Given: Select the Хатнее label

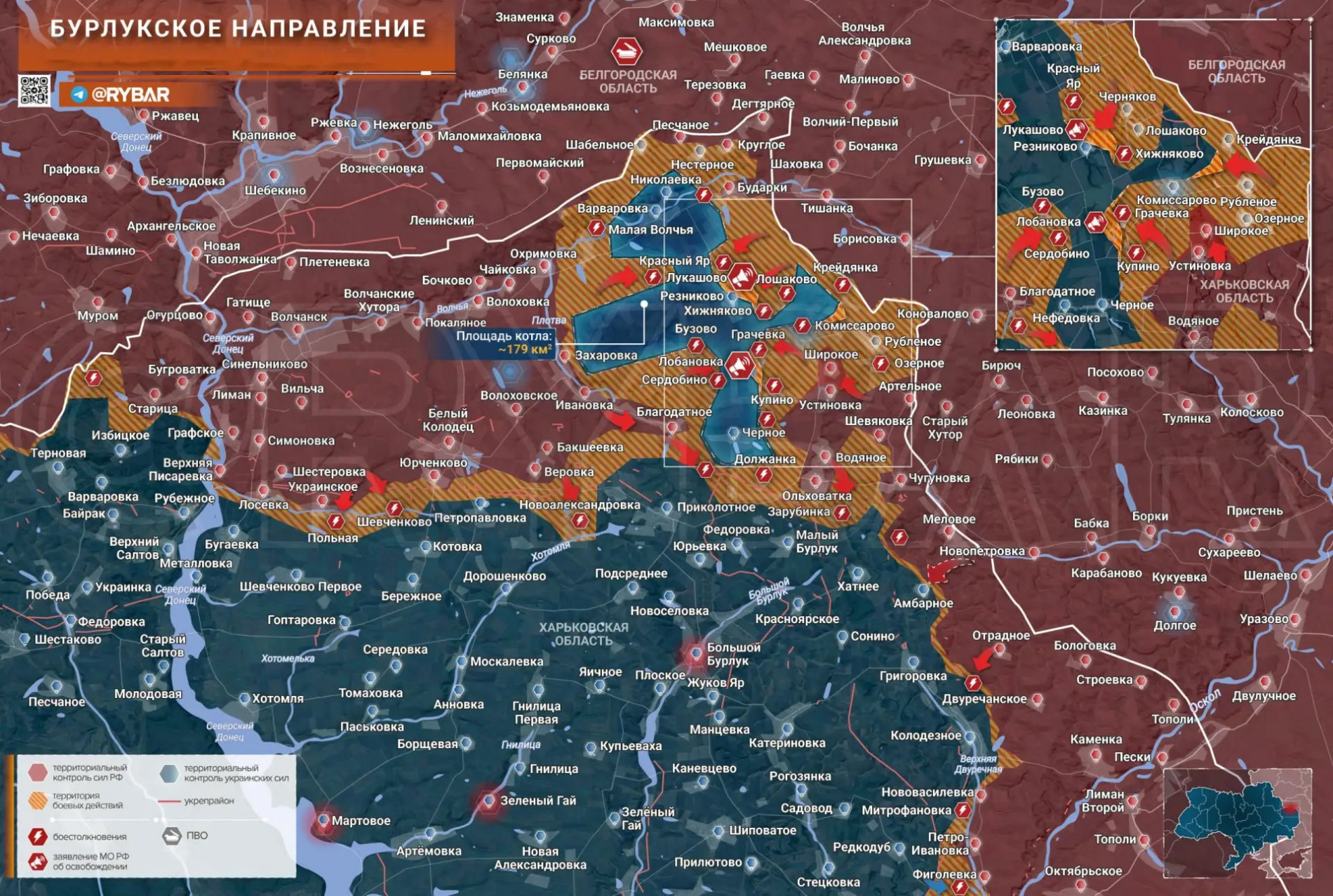Looking at the screenshot, I should click(x=857, y=586).
